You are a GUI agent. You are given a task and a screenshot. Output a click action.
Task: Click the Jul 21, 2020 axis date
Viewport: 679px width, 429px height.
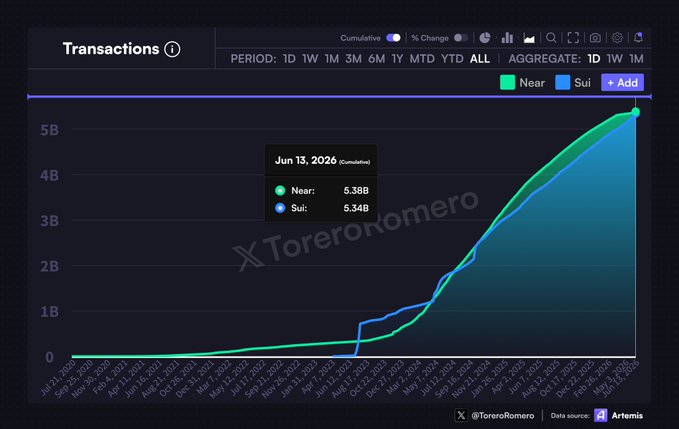(x=59, y=378)
